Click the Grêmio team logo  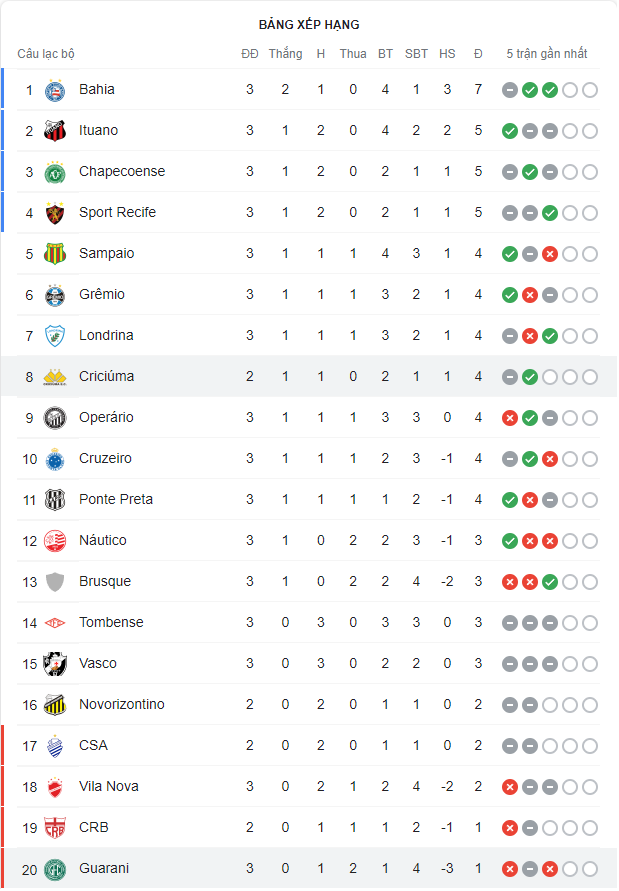coord(55,295)
